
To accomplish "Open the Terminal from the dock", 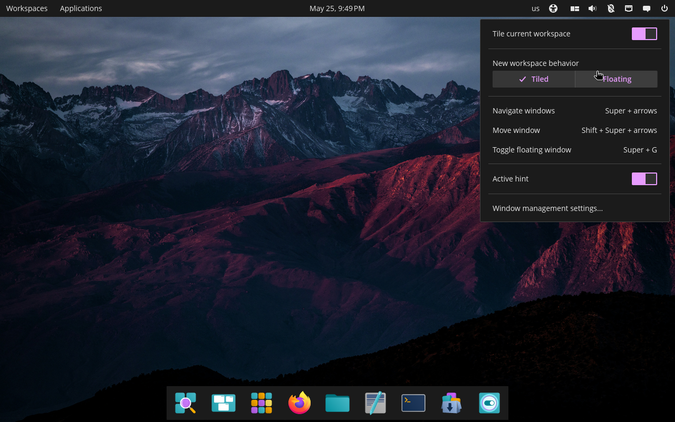I will [x=413, y=403].
